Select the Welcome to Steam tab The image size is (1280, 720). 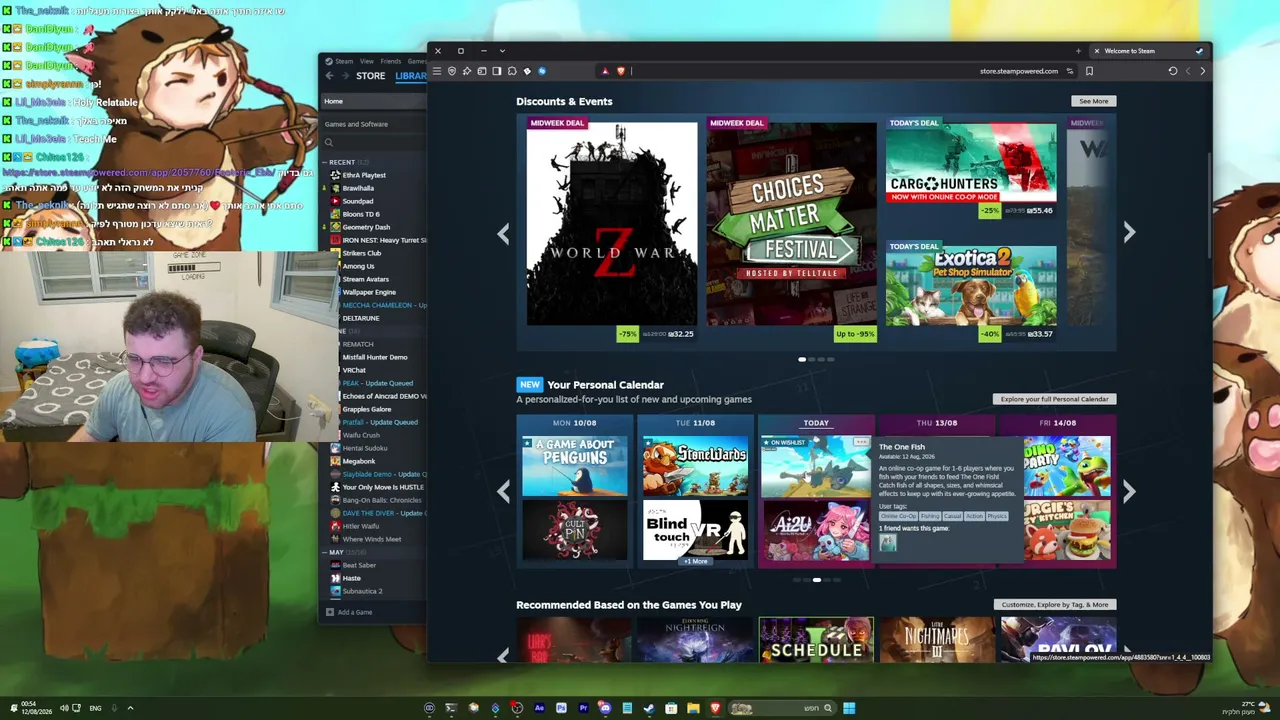pyautogui.click(x=1149, y=51)
